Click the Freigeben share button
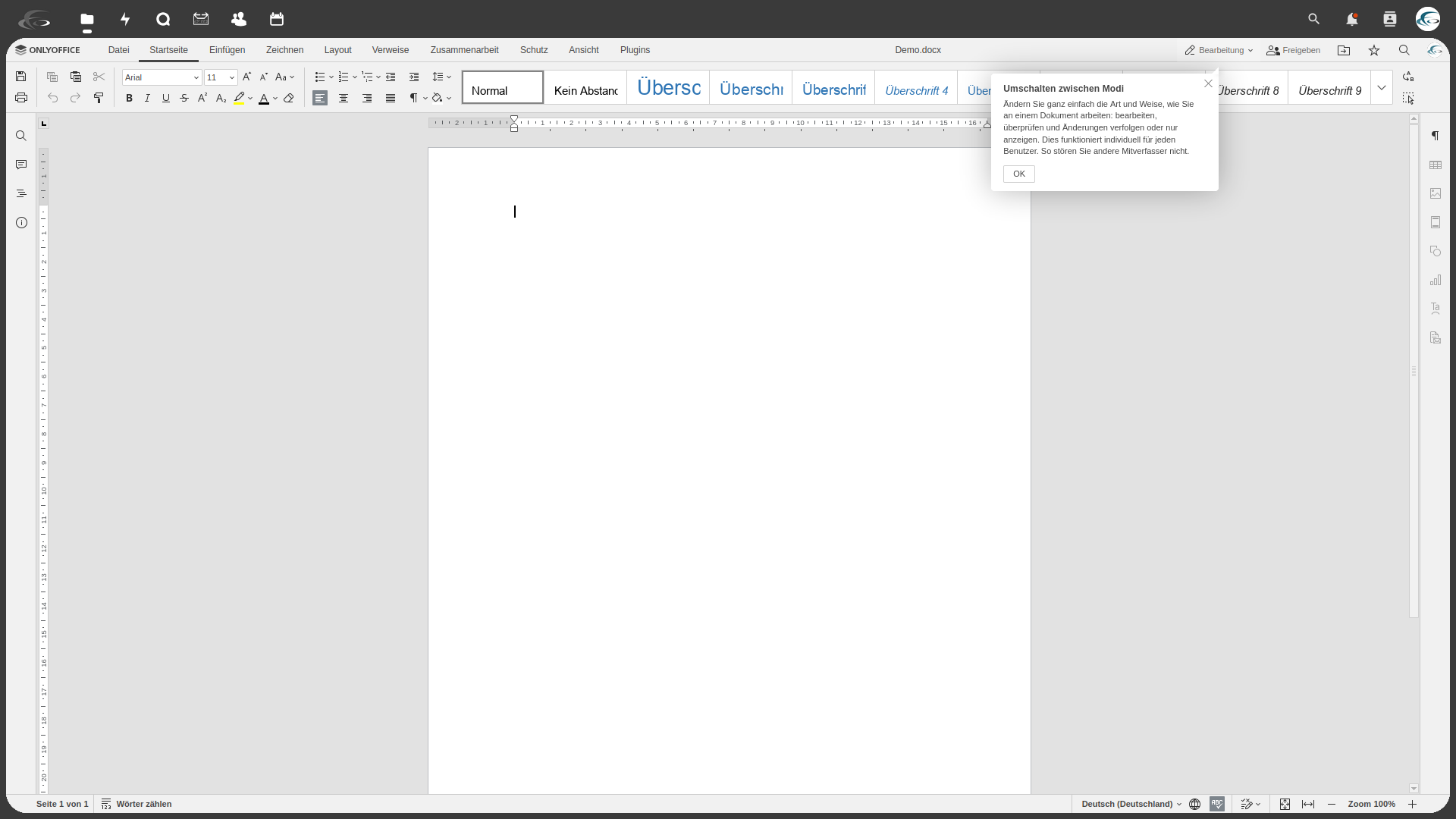The width and height of the screenshot is (1456, 819). tap(1293, 50)
